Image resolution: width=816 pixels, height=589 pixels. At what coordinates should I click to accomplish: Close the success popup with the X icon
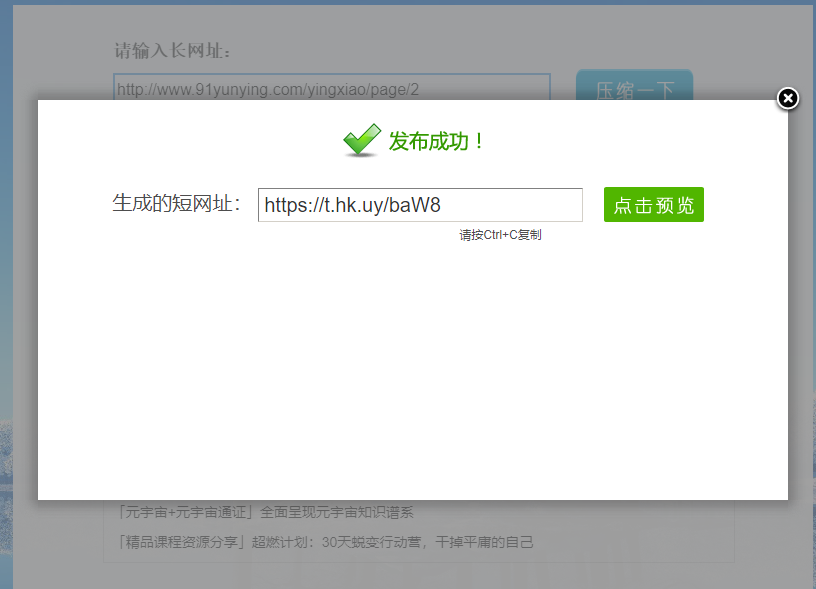787,98
